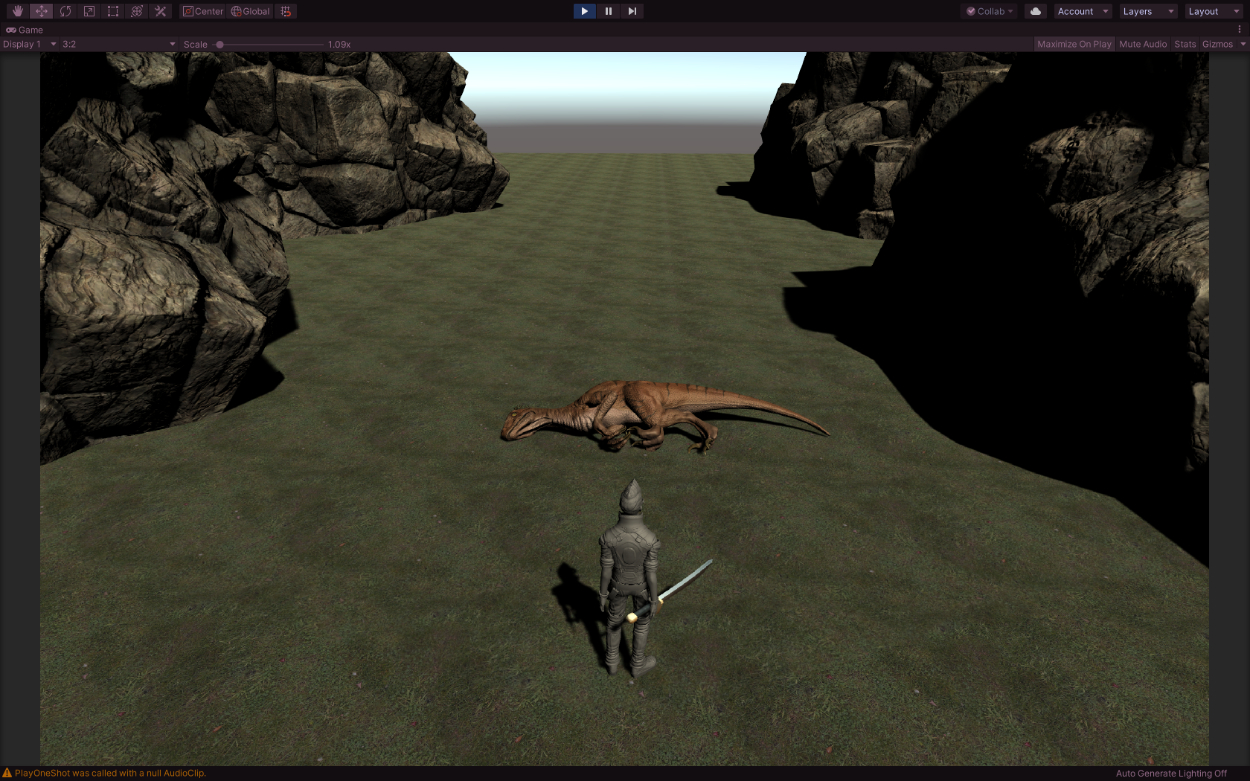Open the Account menu
Image resolution: width=1250 pixels, height=781 pixels.
click(x=1083, y=11)
